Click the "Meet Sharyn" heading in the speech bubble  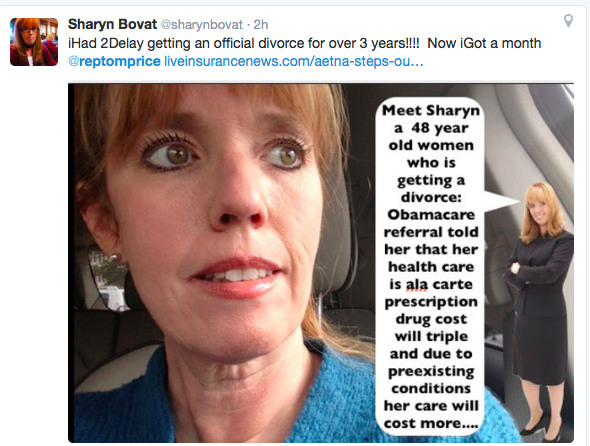(431, 110)
